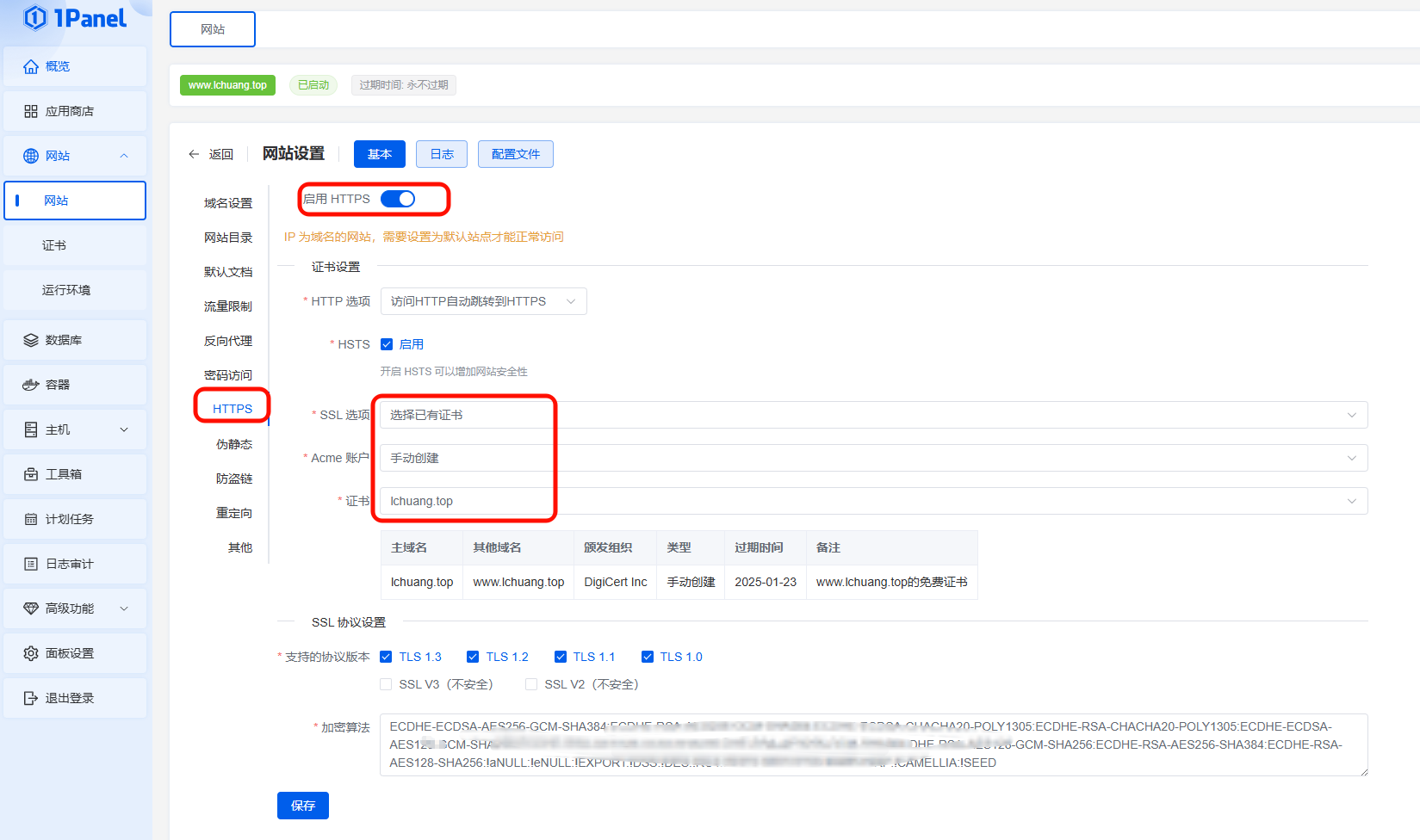Select 反向代理 in settings menu

click(228, 341)
